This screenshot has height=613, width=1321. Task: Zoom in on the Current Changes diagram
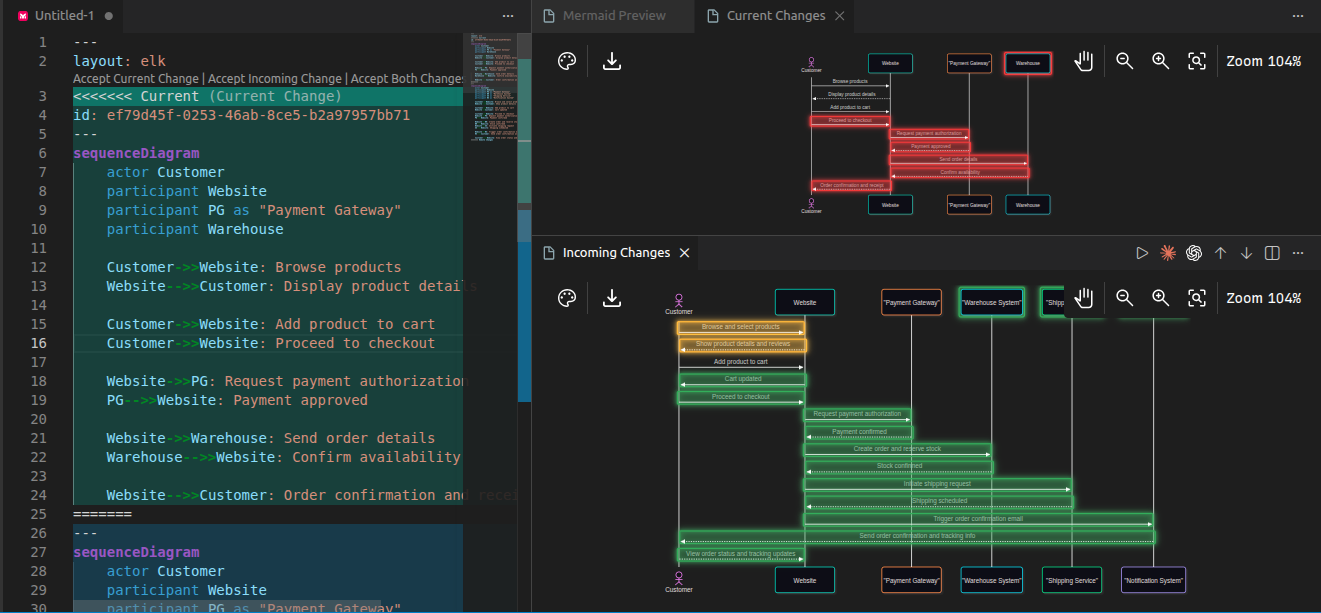pos(1160,61)
